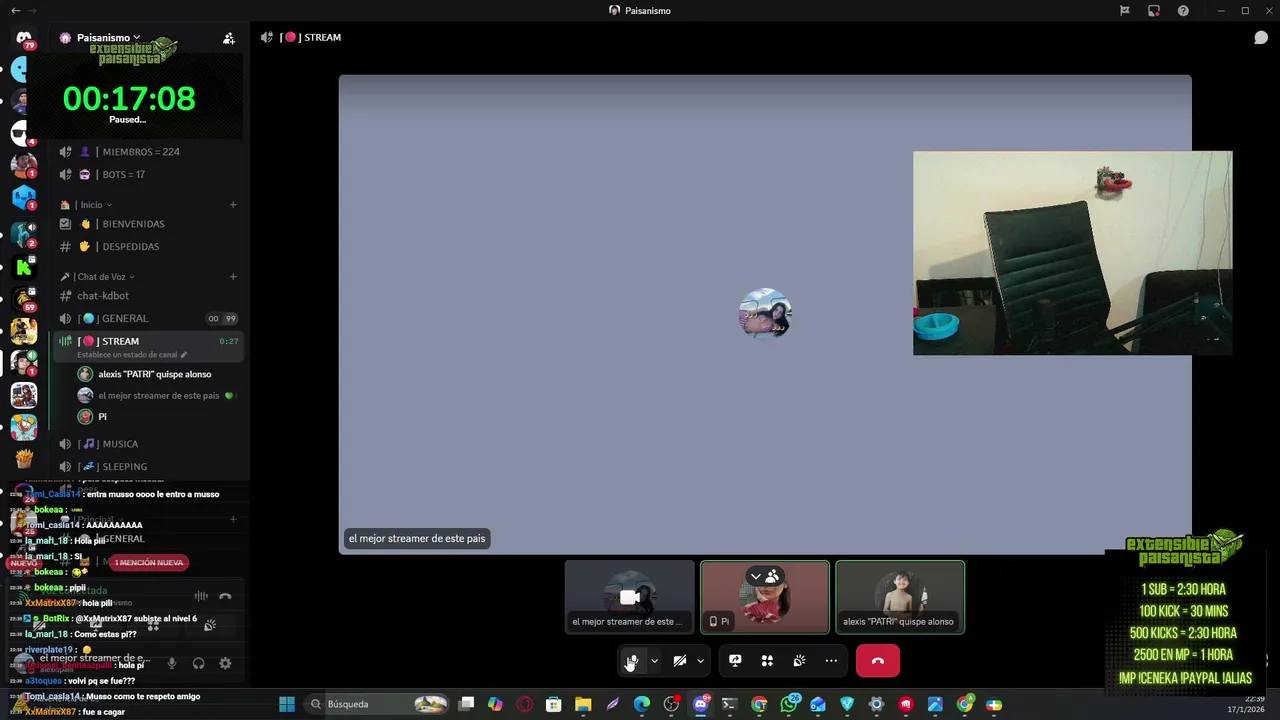Disconnect via voice panel phone icon
The width and height of the screenshot is (1280, 720).
[x=225, y=597]
